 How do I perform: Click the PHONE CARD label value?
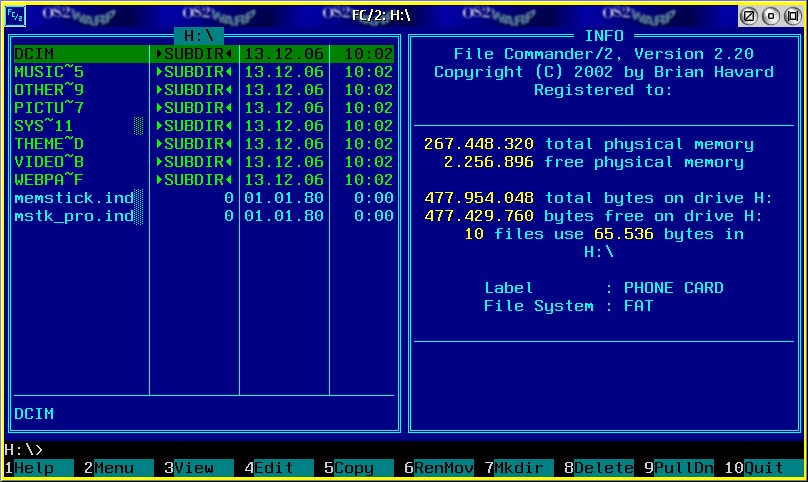(674, 288)
